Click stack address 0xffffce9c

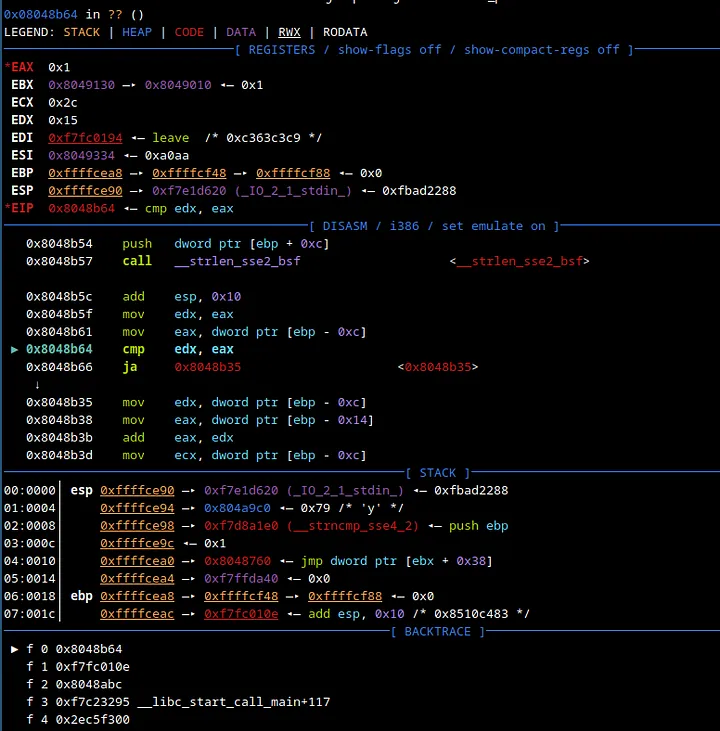pos(137,544)
